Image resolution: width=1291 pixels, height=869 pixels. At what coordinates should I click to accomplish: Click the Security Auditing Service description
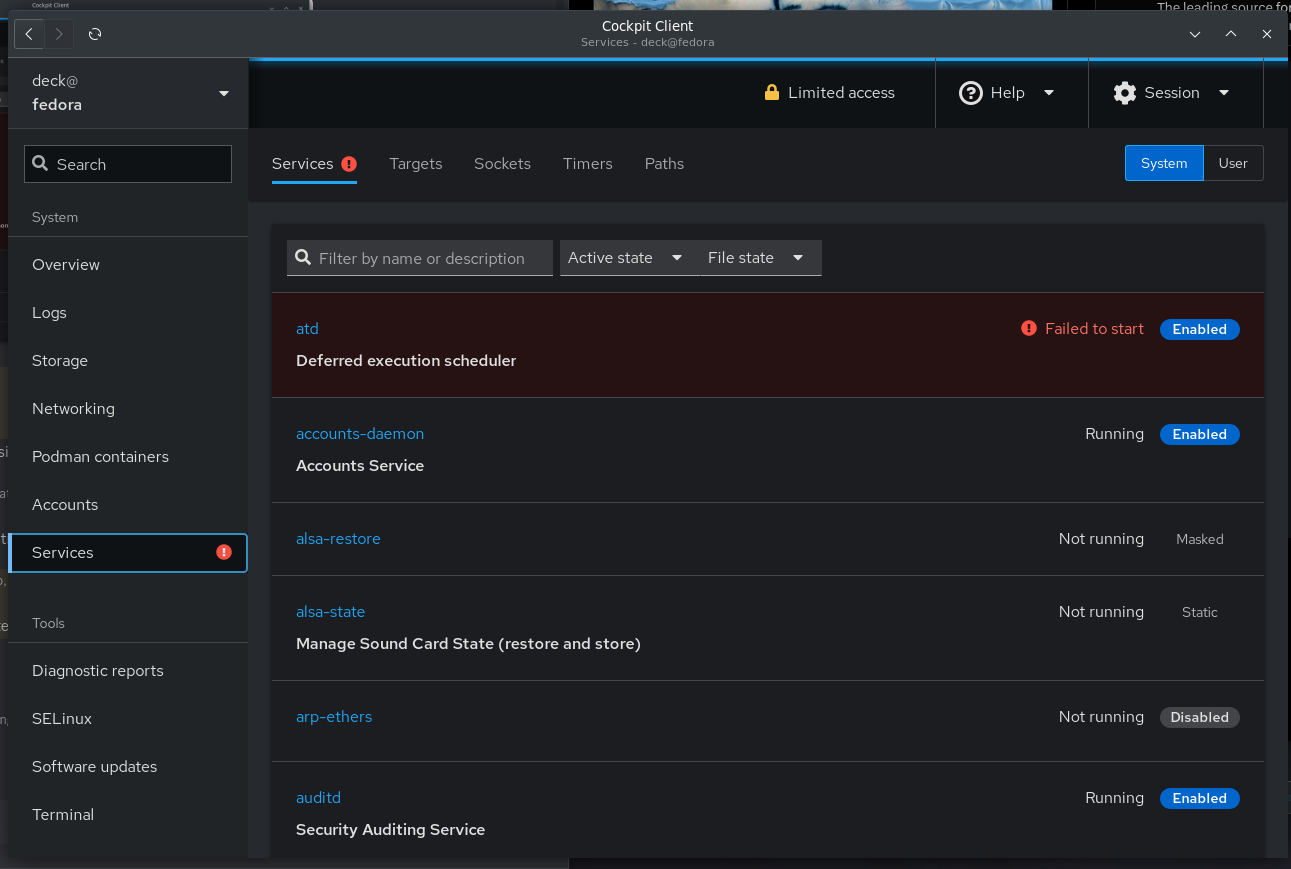coord(390,830)
